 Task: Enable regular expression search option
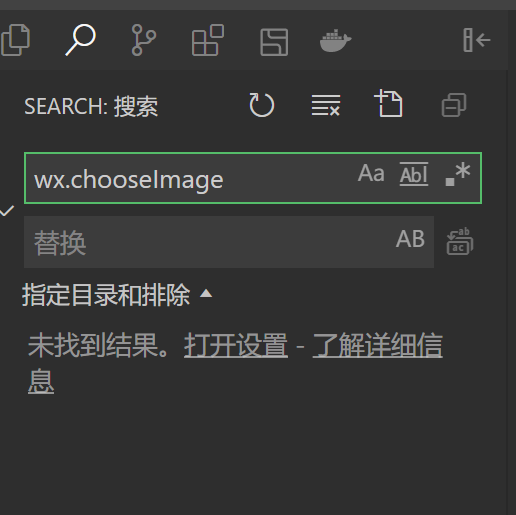(458, 174)
